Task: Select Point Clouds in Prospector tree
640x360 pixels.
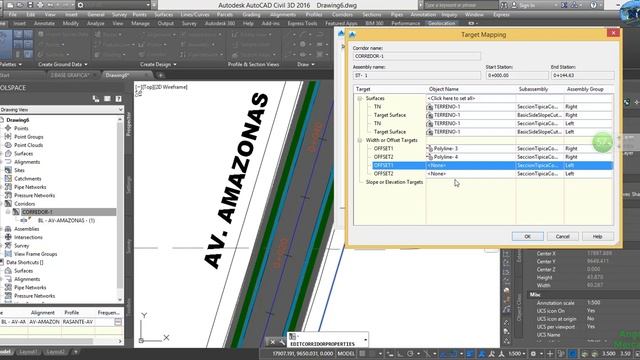Action: tap(29, 145)
